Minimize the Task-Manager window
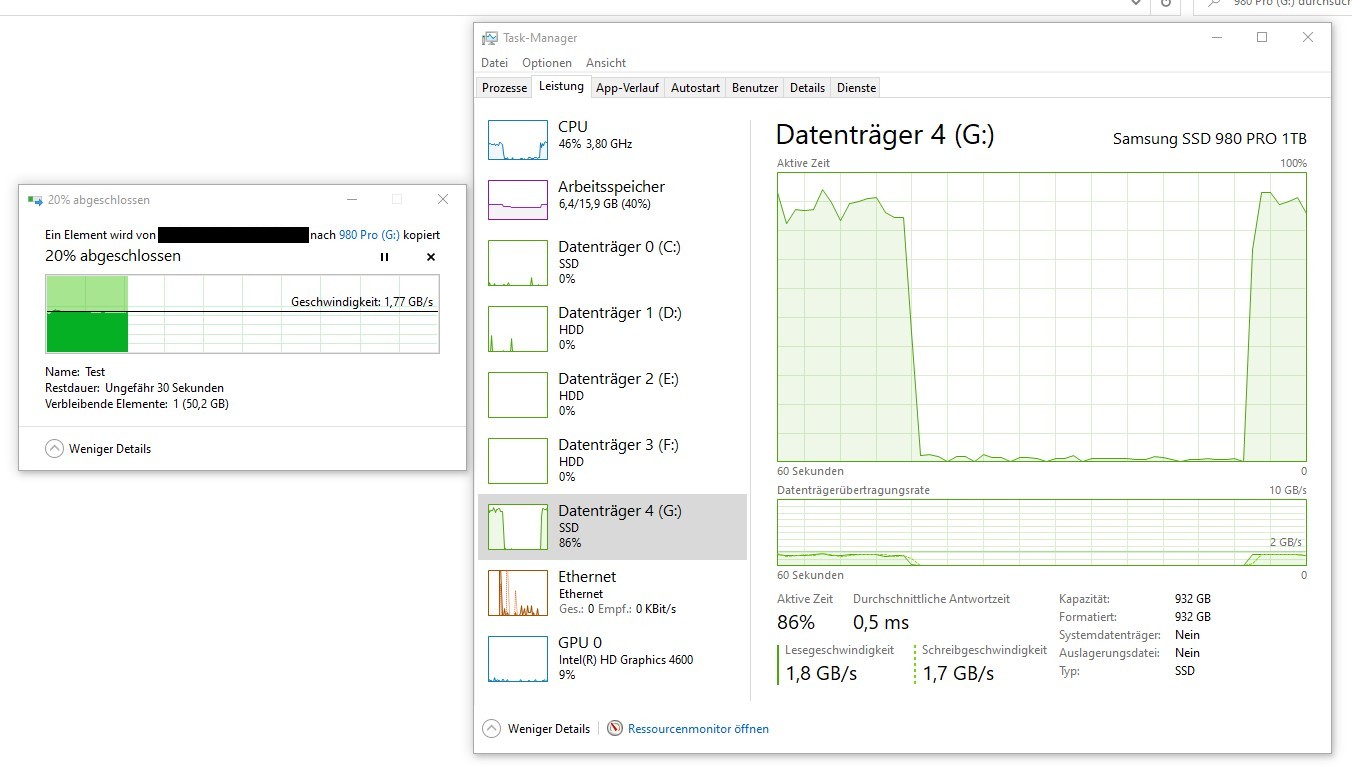Viewport: 1352px width, 774px height. pos(1217,37)
